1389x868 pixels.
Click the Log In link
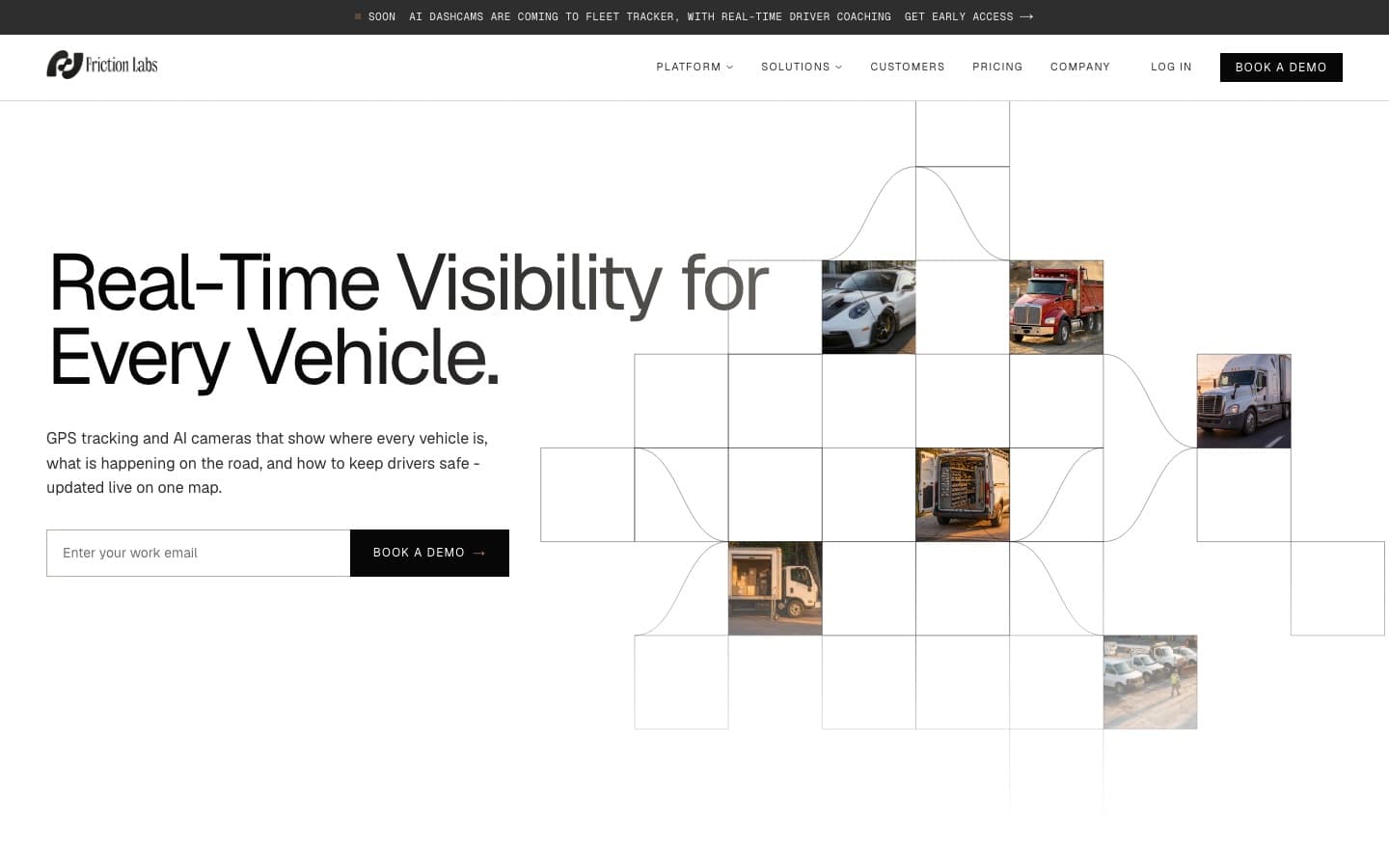click(1171, 67)
